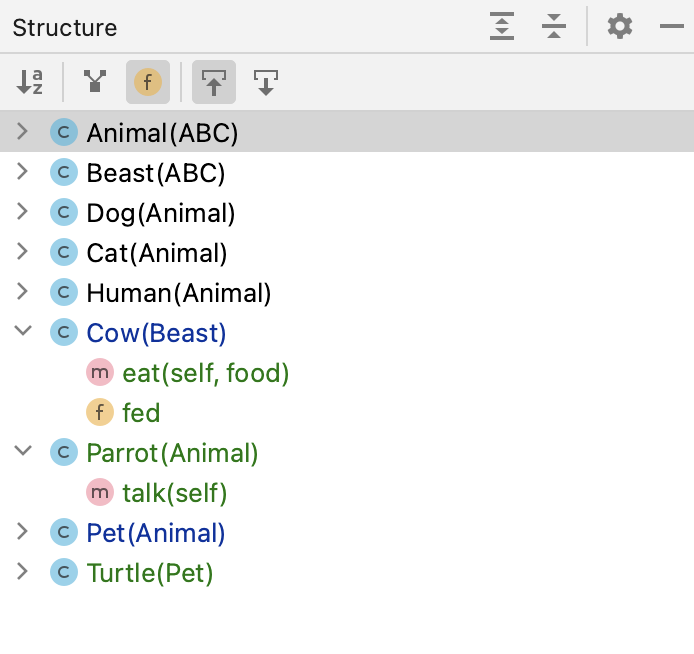Select the fed field entry

point(141,413)
